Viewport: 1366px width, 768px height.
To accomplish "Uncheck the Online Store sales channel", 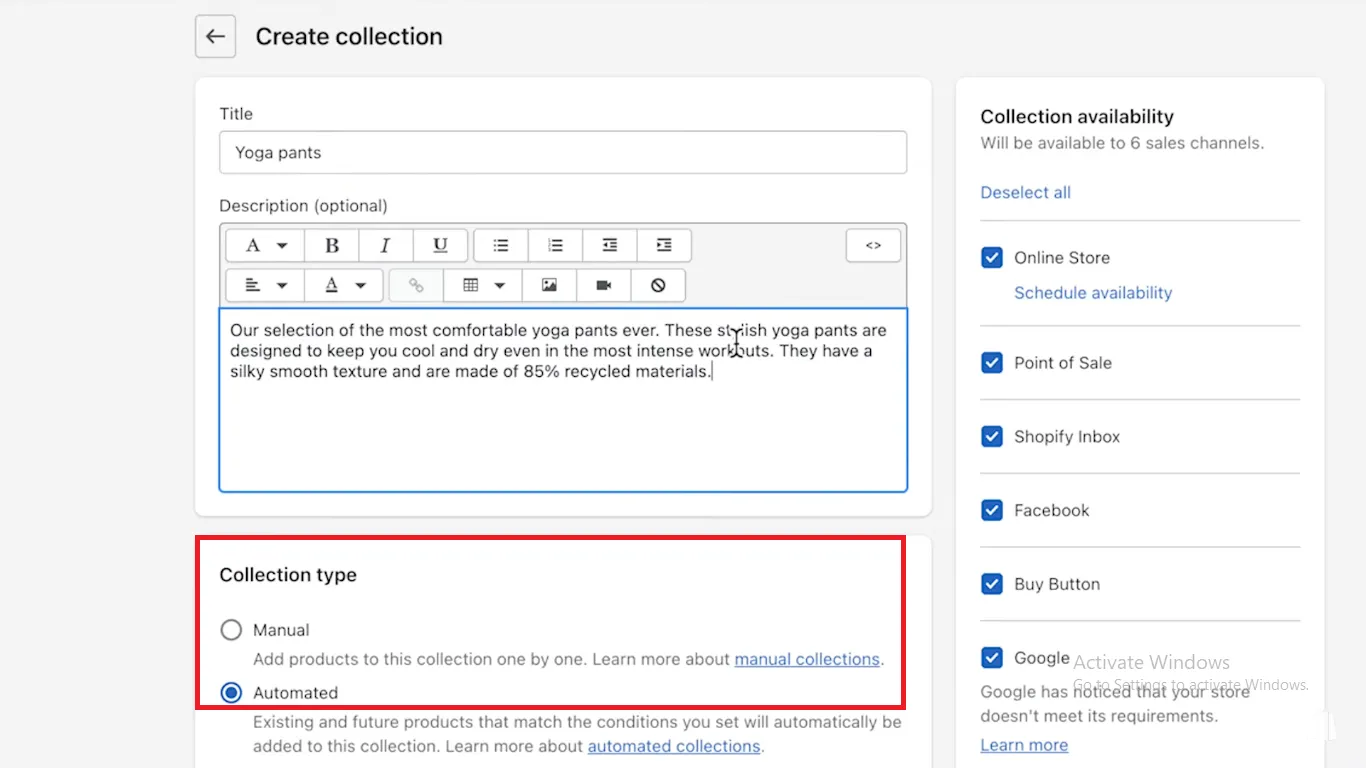I will (x=992, y=258).
